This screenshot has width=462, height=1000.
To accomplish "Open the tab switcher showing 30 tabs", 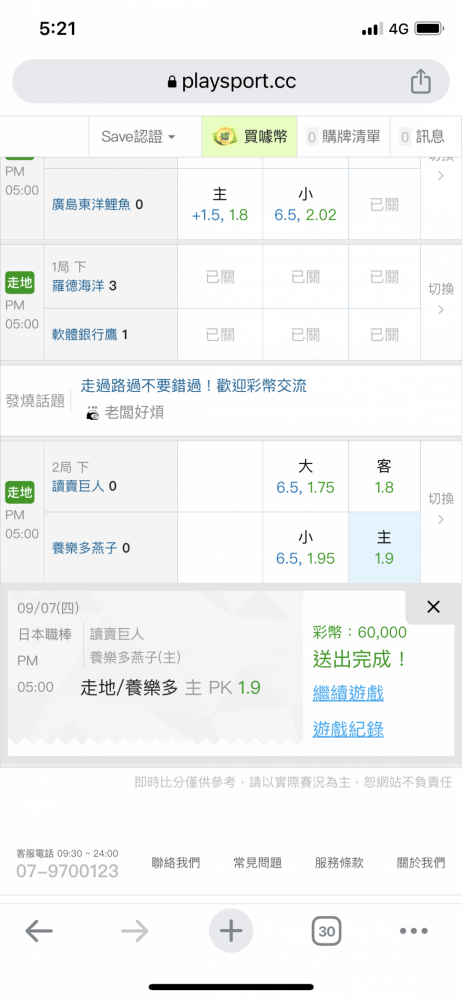I will point(327,931).
